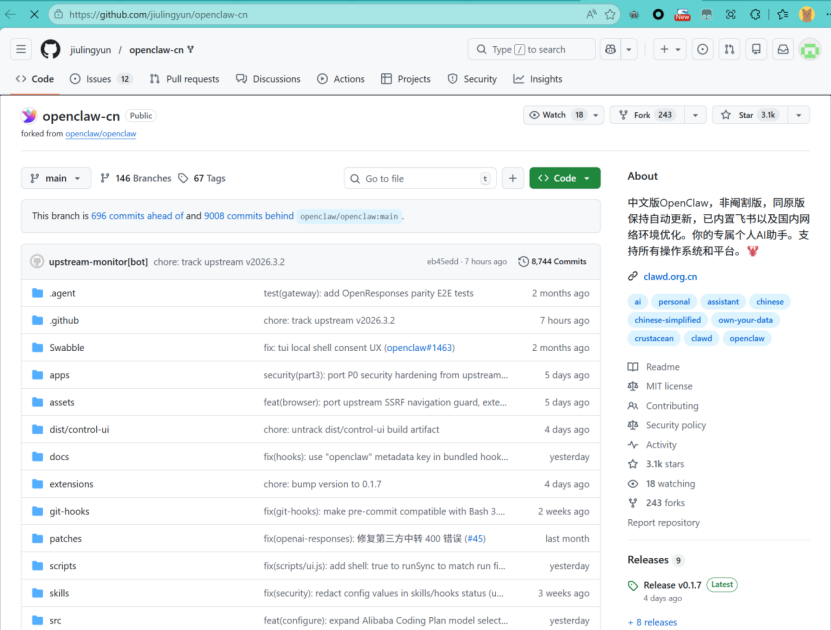This screenshot has height=630, width=831.
Task: Click the add file plus button
Action: pyautogui.click(x=512, y=178)
